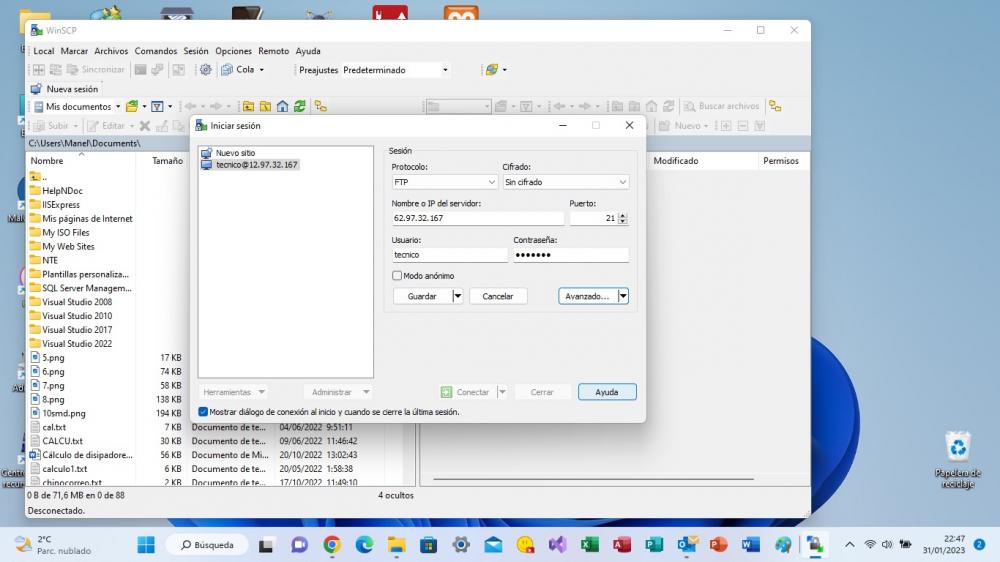Open the Sesión menu

(196, 51)
